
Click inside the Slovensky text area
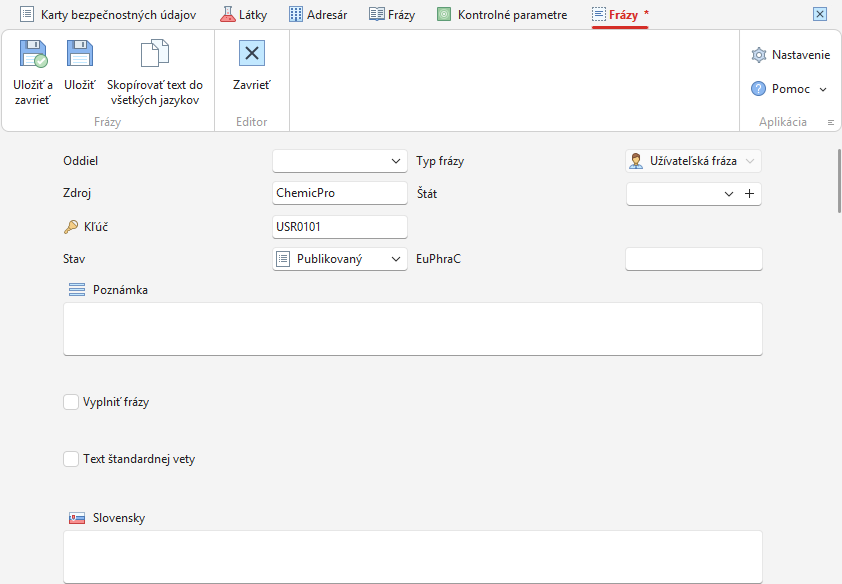pos(413,557)
